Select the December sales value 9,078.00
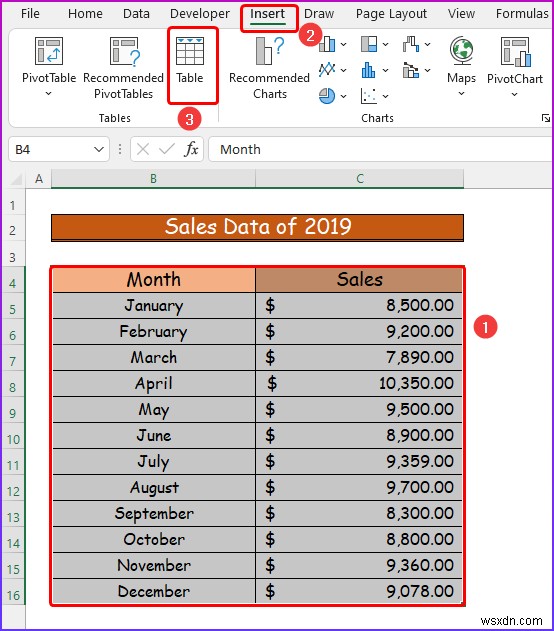 (x=359, y=592)
